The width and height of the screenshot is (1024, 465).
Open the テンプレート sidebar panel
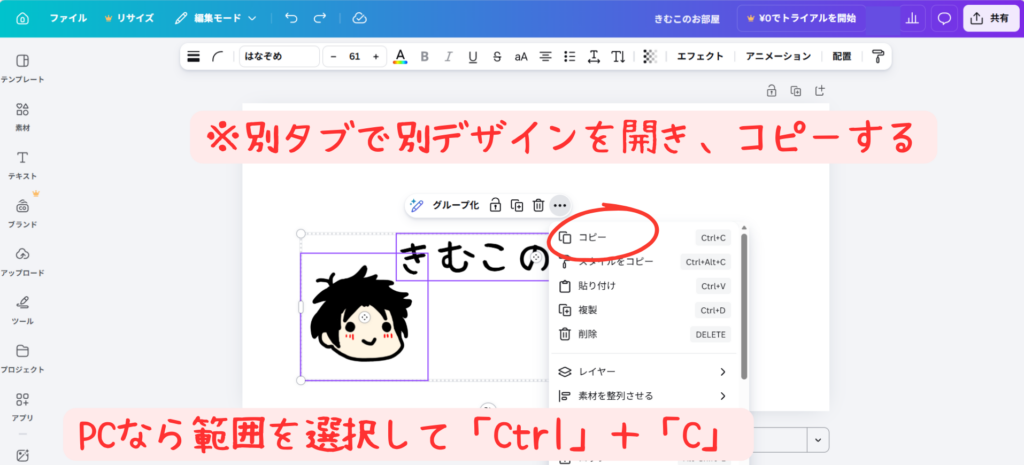(x=22, y=69)
